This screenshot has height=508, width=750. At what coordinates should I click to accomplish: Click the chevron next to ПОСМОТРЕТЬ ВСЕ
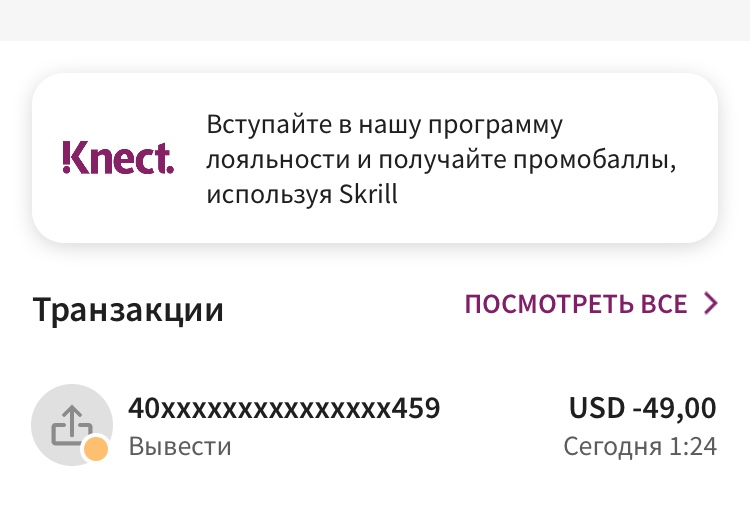tap(711, 304)
